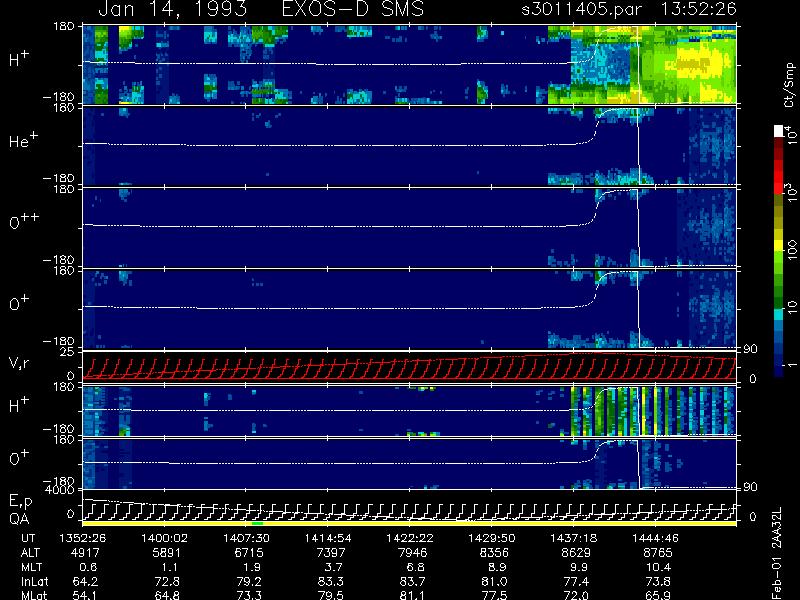Click the UT value '1352:26'
Screen dimensions: 800x600
(83, 538)
